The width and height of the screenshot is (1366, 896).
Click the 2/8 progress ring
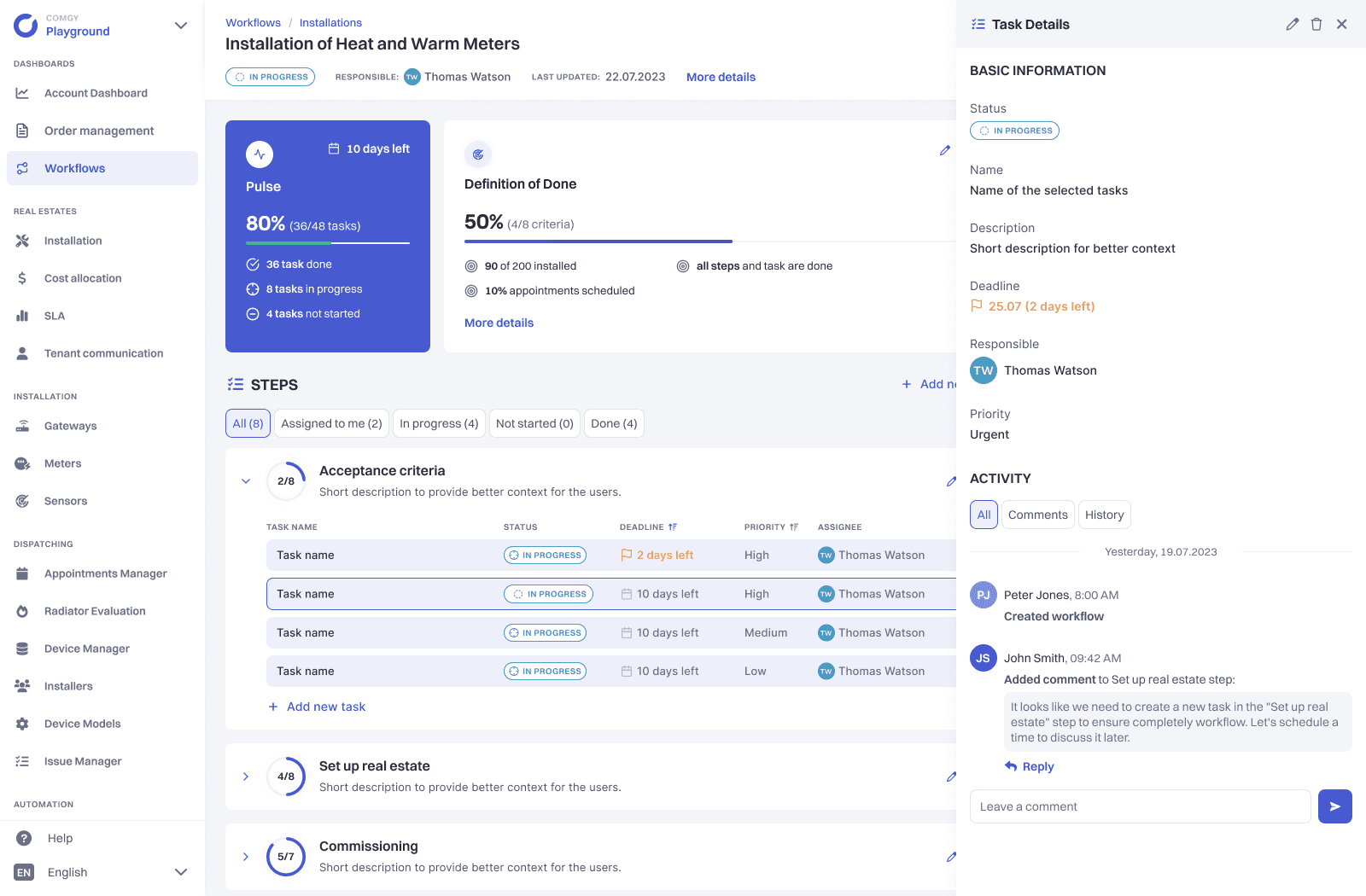286,481
